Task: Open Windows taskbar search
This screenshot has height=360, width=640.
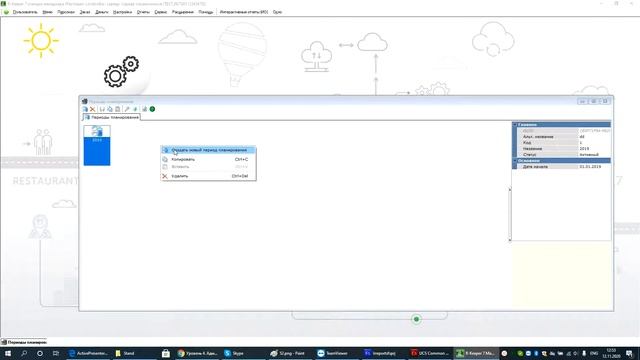Action: click(x=24, y=353)
